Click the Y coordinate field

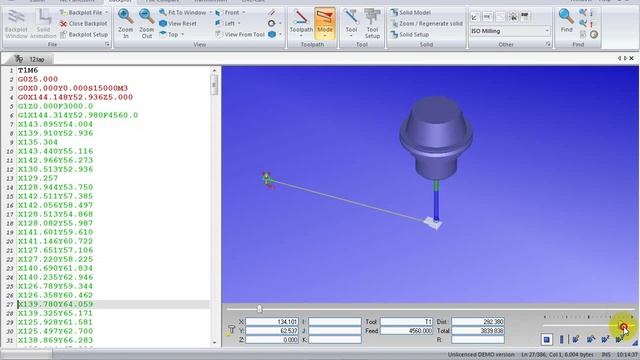pos(272,331)
